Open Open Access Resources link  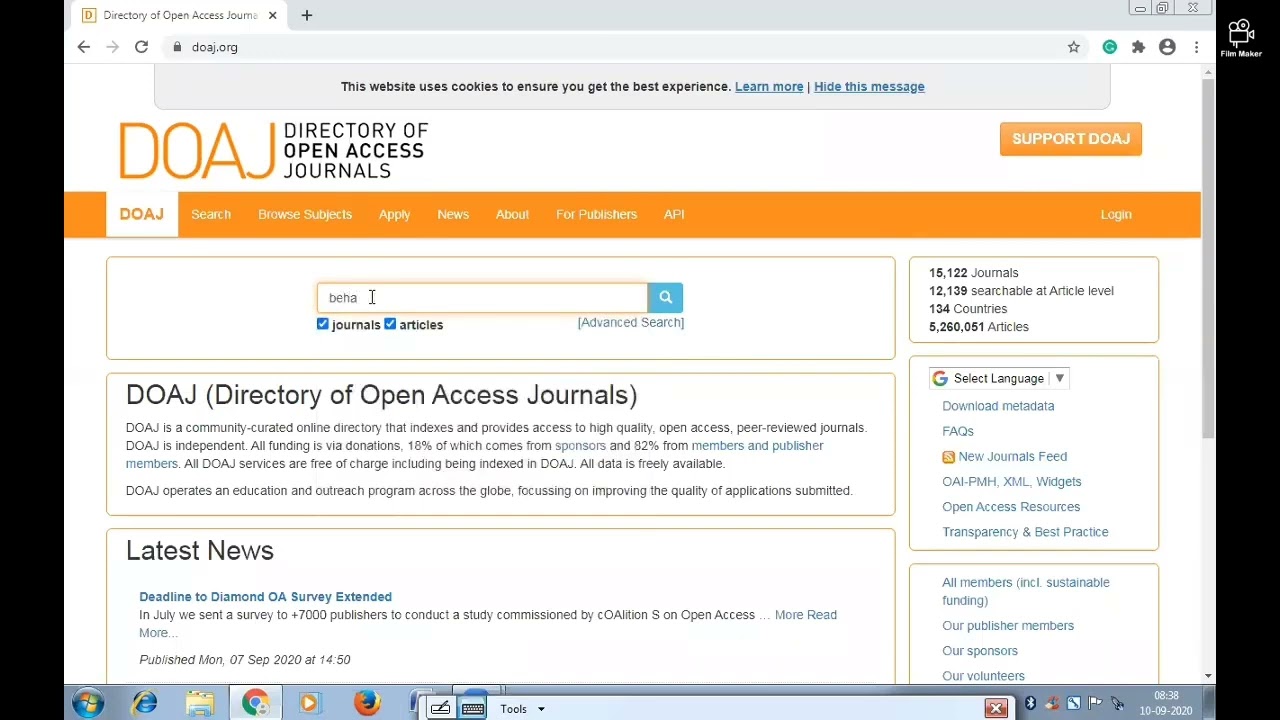coord(1011,507)
